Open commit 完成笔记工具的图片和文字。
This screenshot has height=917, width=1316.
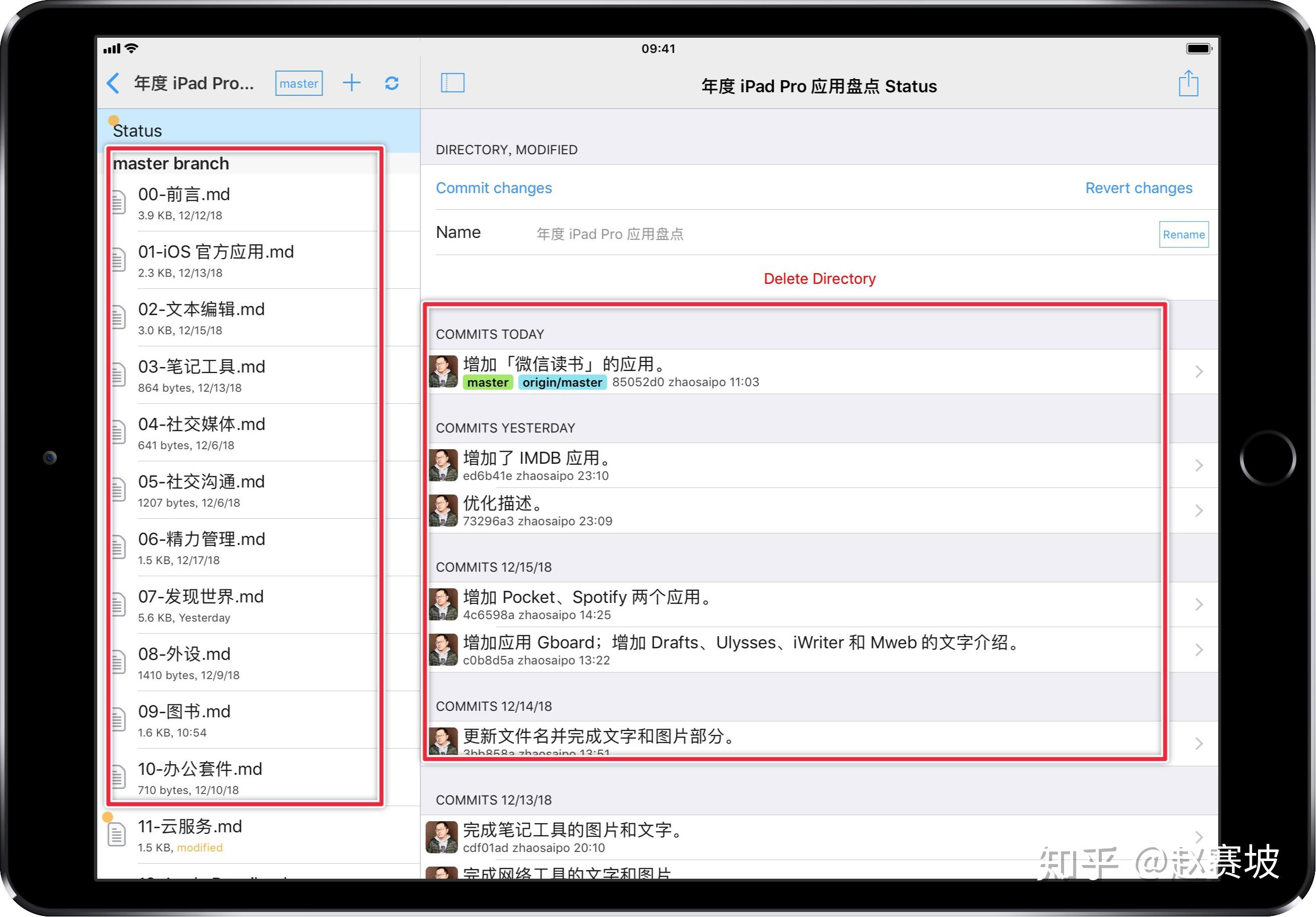819,837
